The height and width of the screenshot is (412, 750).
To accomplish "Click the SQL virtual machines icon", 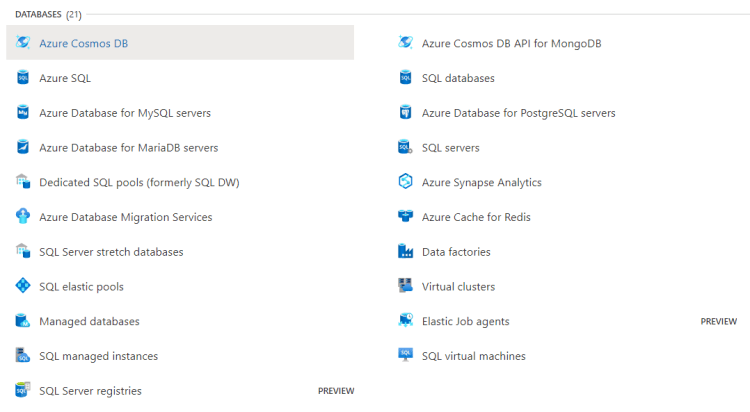I will (x=406, y=356).
